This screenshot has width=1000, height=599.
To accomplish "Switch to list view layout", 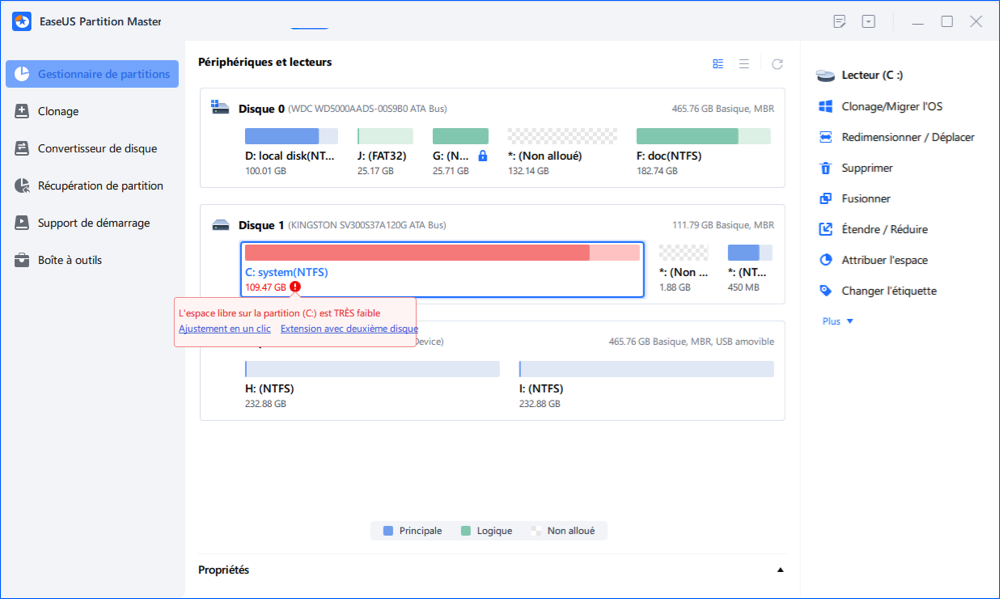I will pos(744,64).
